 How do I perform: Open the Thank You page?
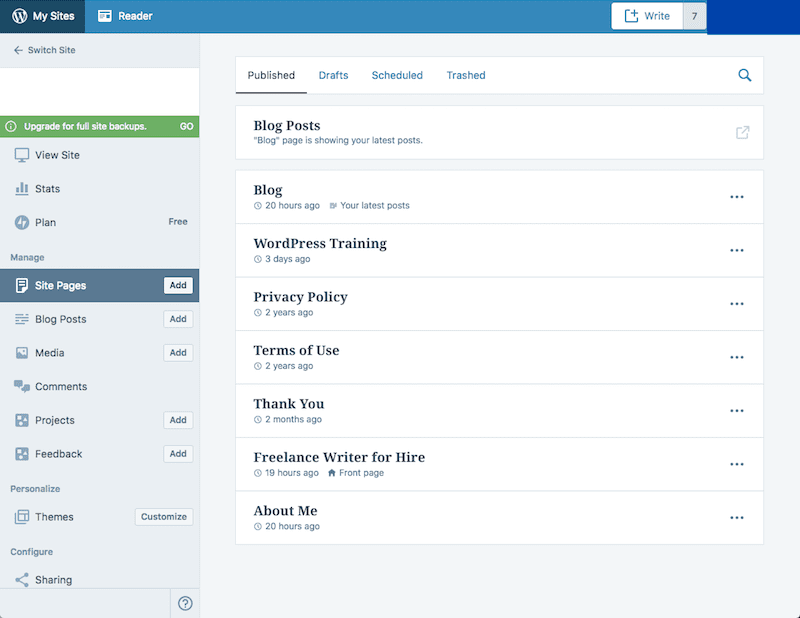(x=289, y=404)
